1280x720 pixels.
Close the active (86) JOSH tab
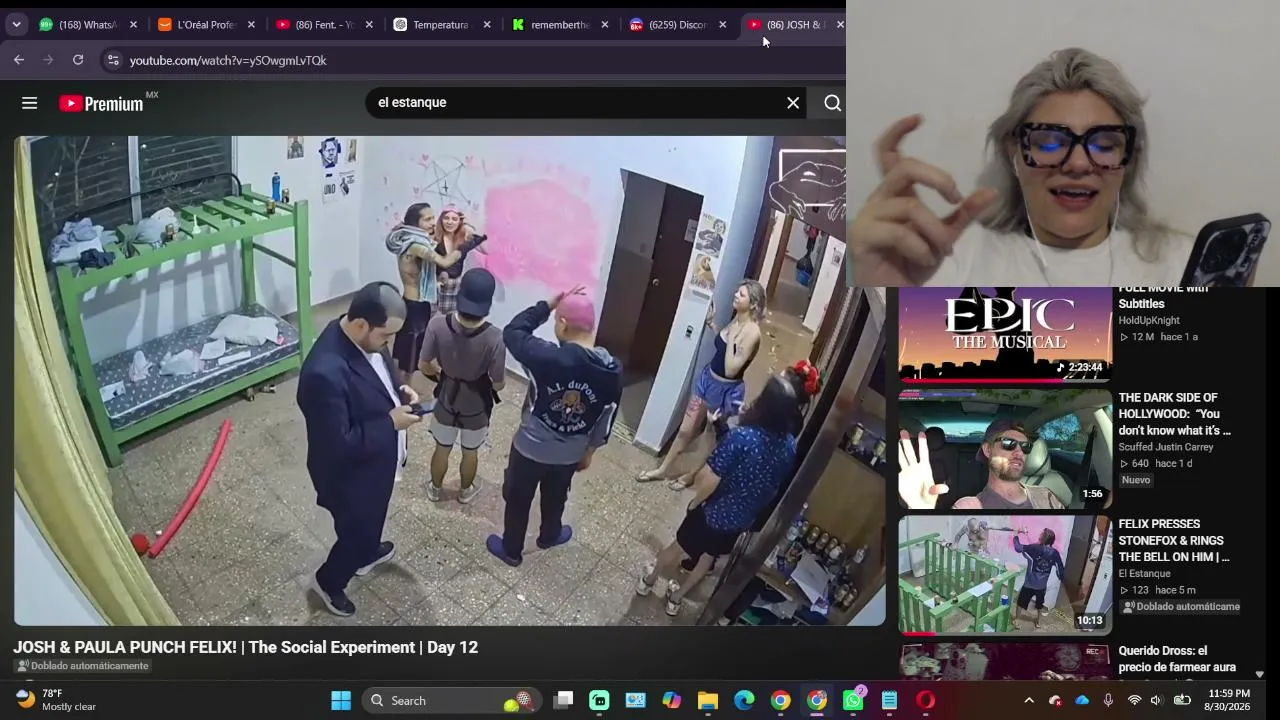click(x=840, y=25)
